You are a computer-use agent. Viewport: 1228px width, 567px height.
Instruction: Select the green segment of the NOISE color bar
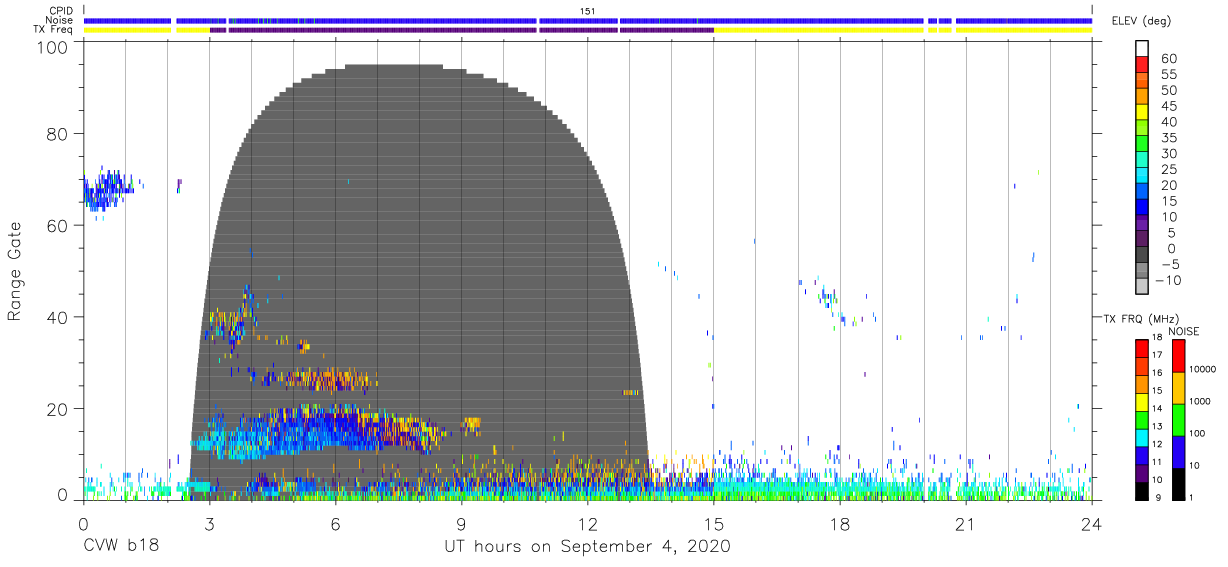(1179, 419)
